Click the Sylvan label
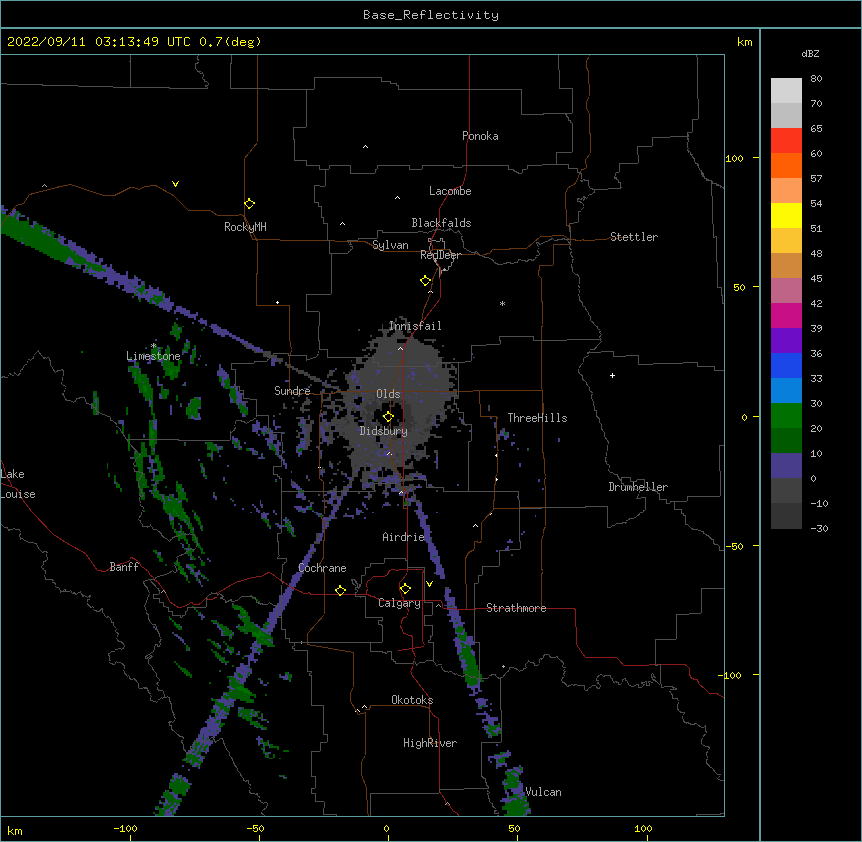This screenshot has width=862, height=842. point(390,245)
